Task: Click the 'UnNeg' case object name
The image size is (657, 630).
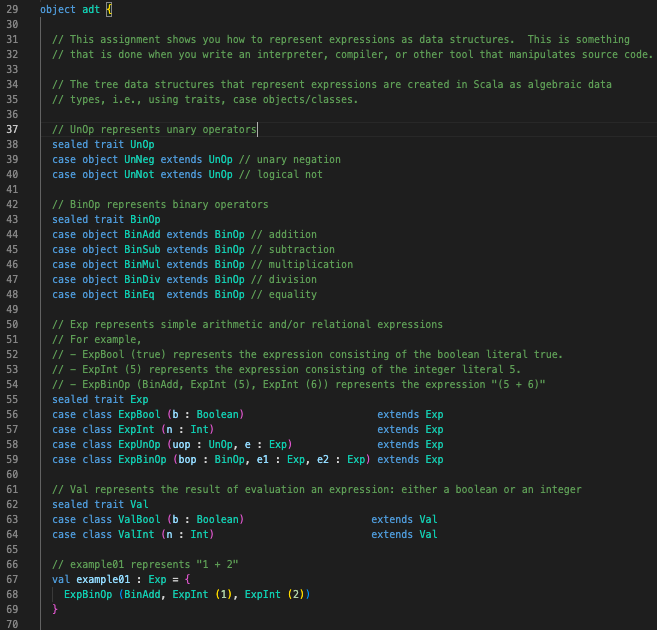Action: [x=139, y=160]
